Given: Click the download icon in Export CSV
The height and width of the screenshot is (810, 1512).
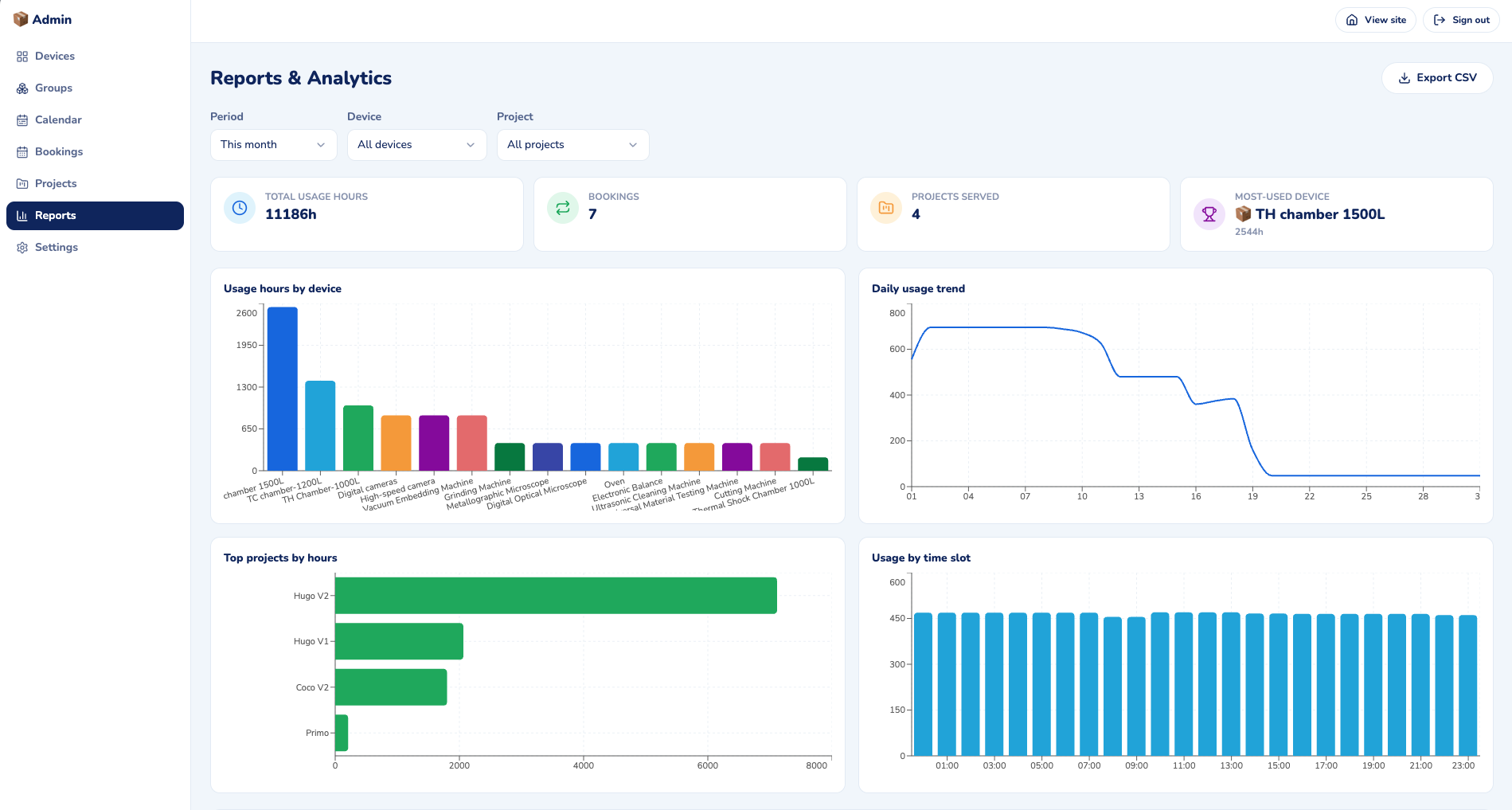Looking at the screenshot, I should [1405, 78].
